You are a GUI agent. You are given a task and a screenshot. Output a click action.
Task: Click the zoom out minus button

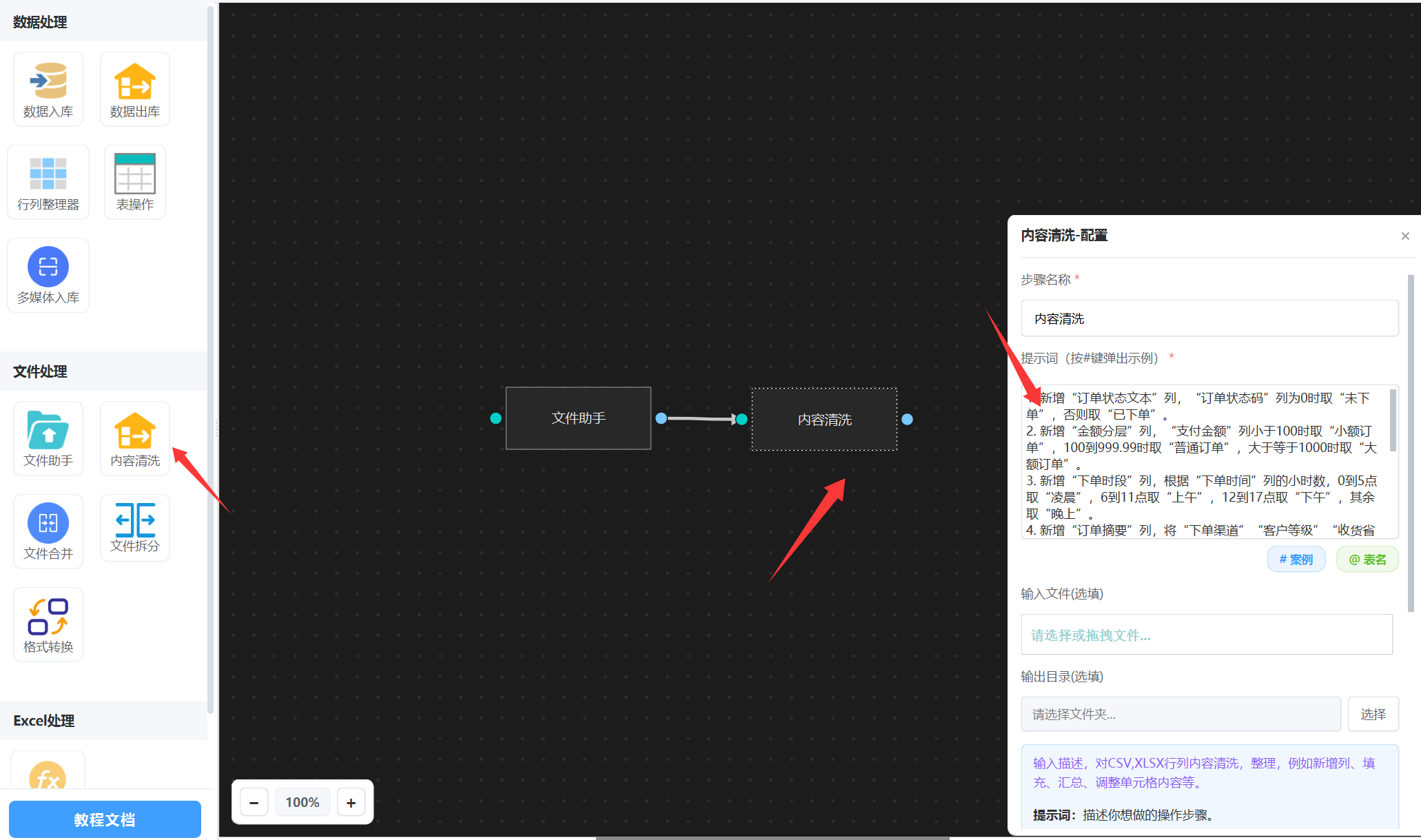pos(254,803)
